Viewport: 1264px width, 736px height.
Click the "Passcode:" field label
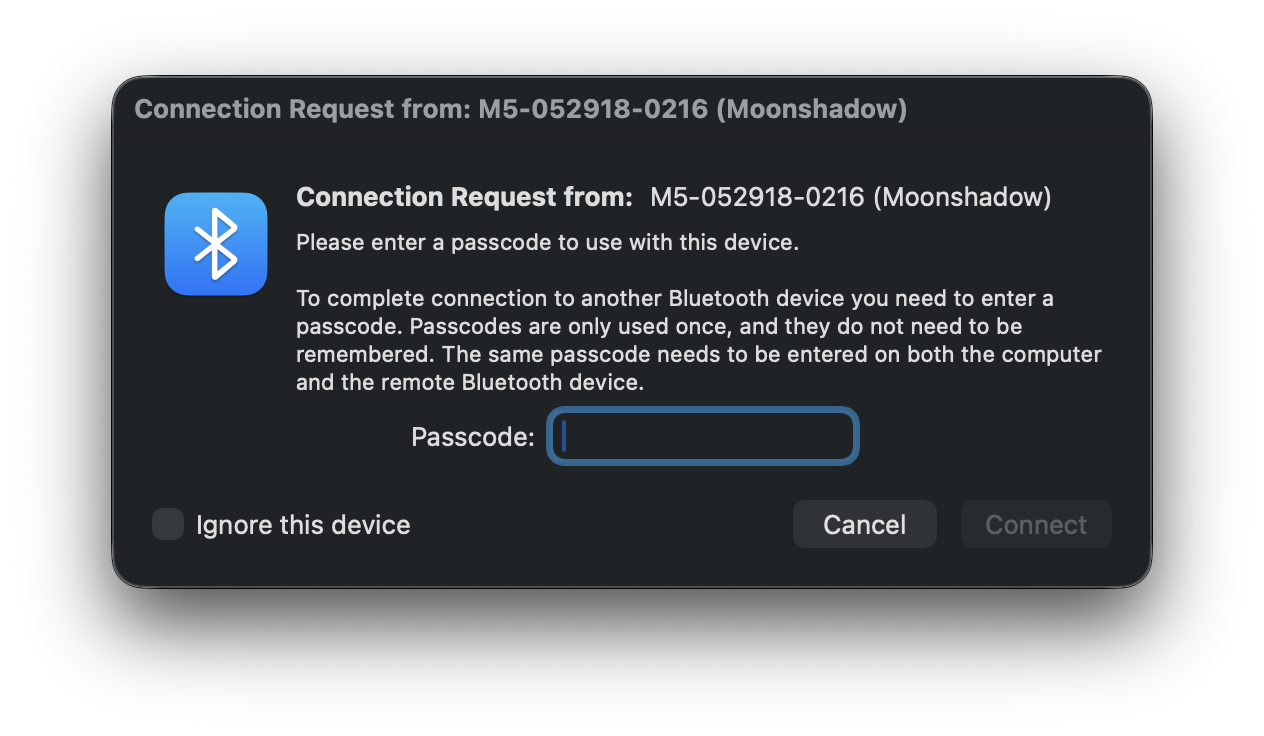pos(473,437)
